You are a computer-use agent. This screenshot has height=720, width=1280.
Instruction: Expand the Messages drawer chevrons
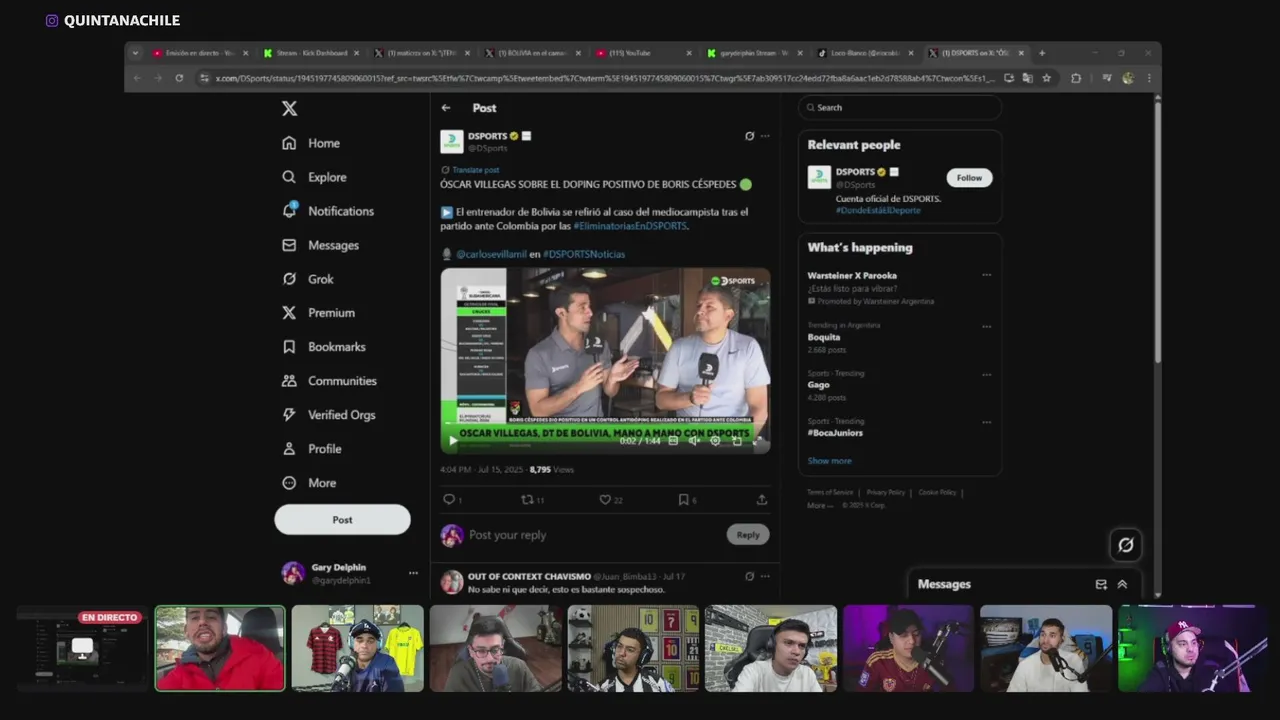[1122, 585]
